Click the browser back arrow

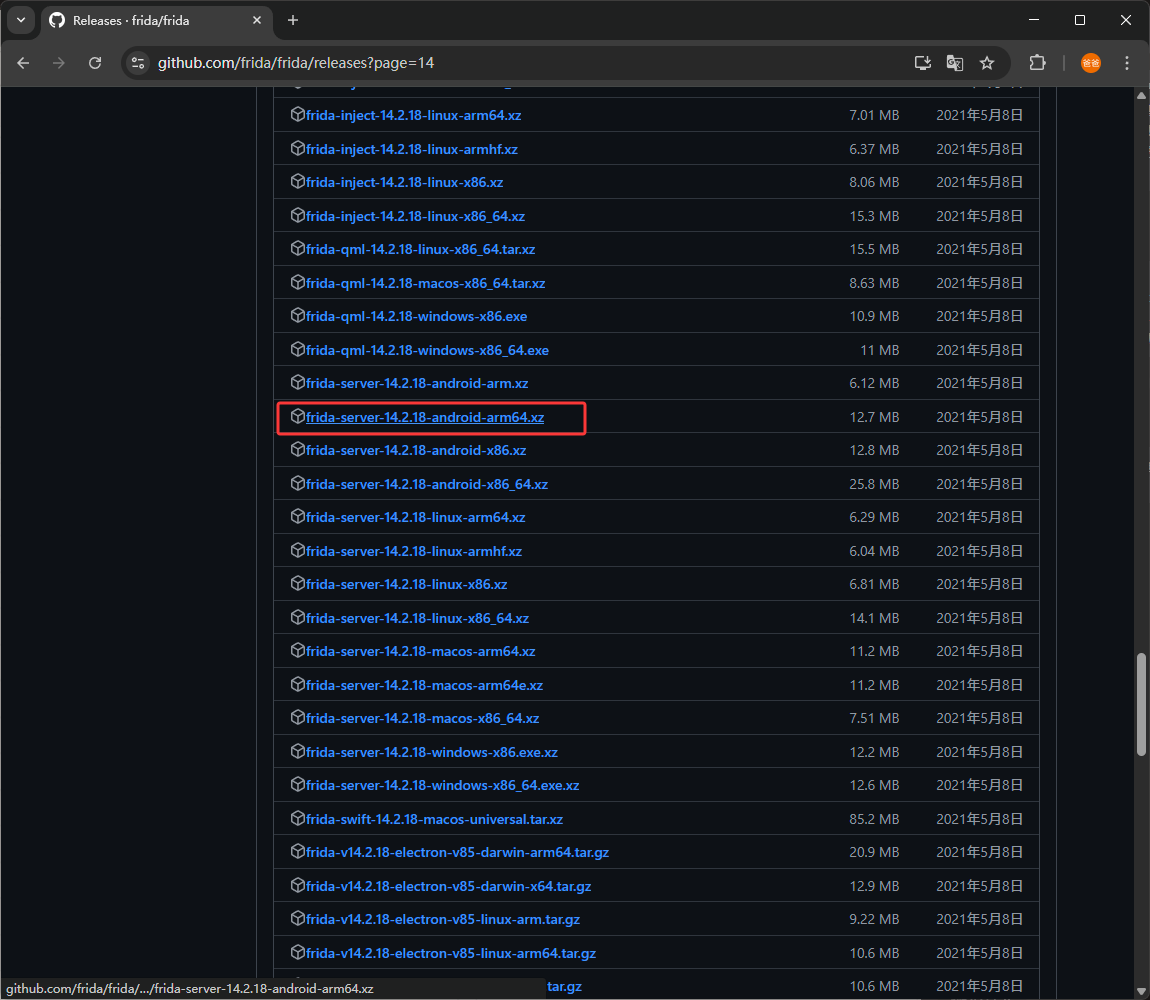[23, 63]
